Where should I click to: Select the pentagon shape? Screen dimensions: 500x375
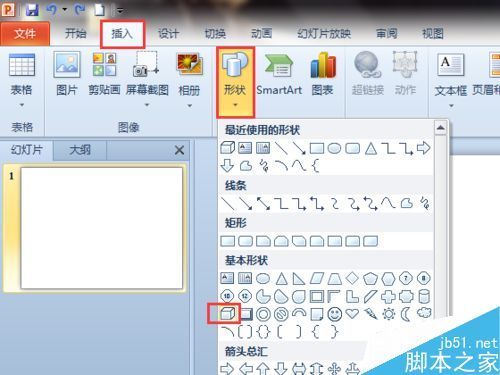370,278
